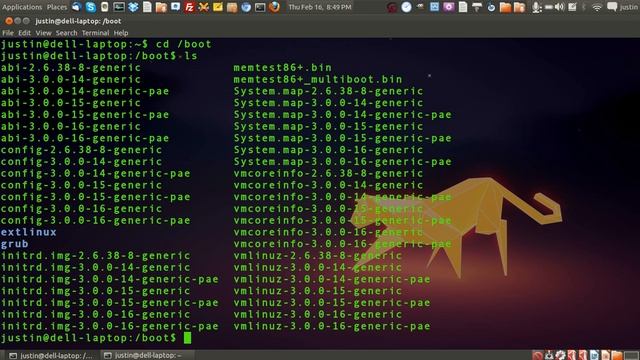
Task: Open the orange X launcher icon
Action: point(203,7)
